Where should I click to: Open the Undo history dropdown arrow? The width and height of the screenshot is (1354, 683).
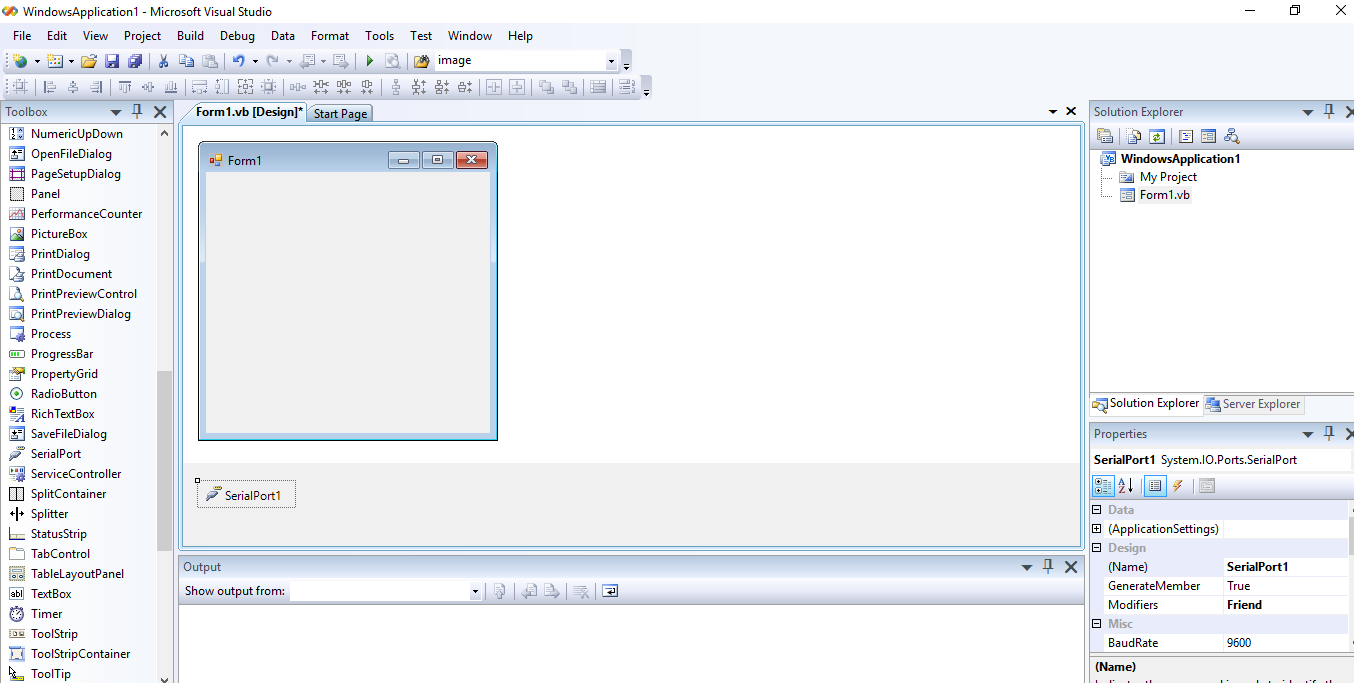(x=255, y=61)
